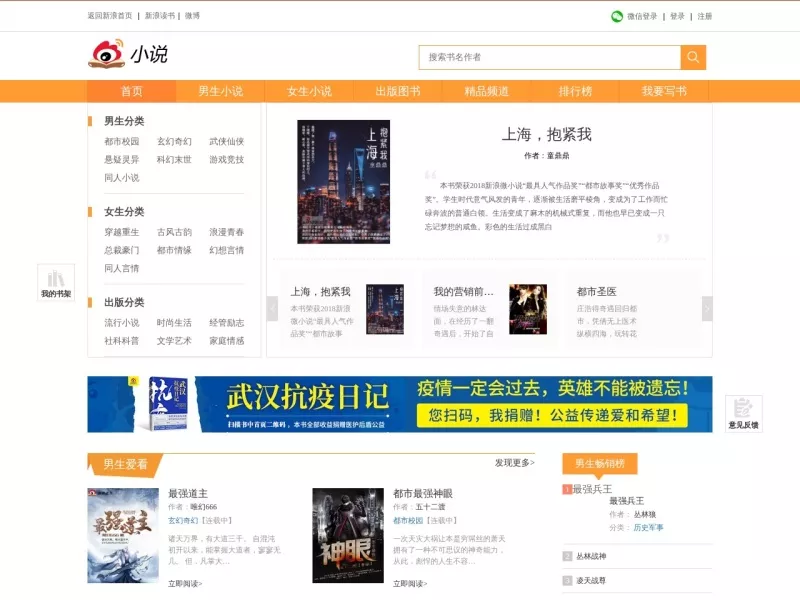Open the 出版图书 tab

tap(398, 91)
